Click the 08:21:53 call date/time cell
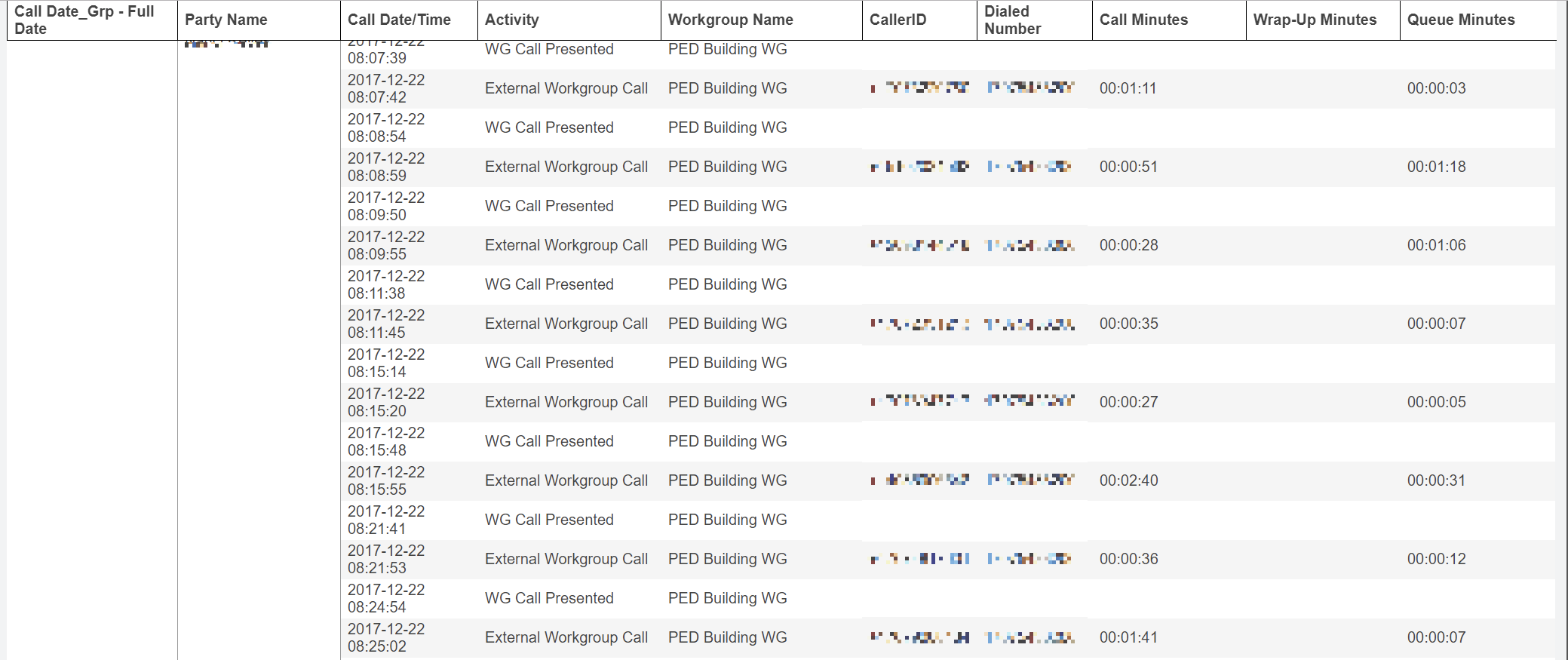 coord(386,560)
